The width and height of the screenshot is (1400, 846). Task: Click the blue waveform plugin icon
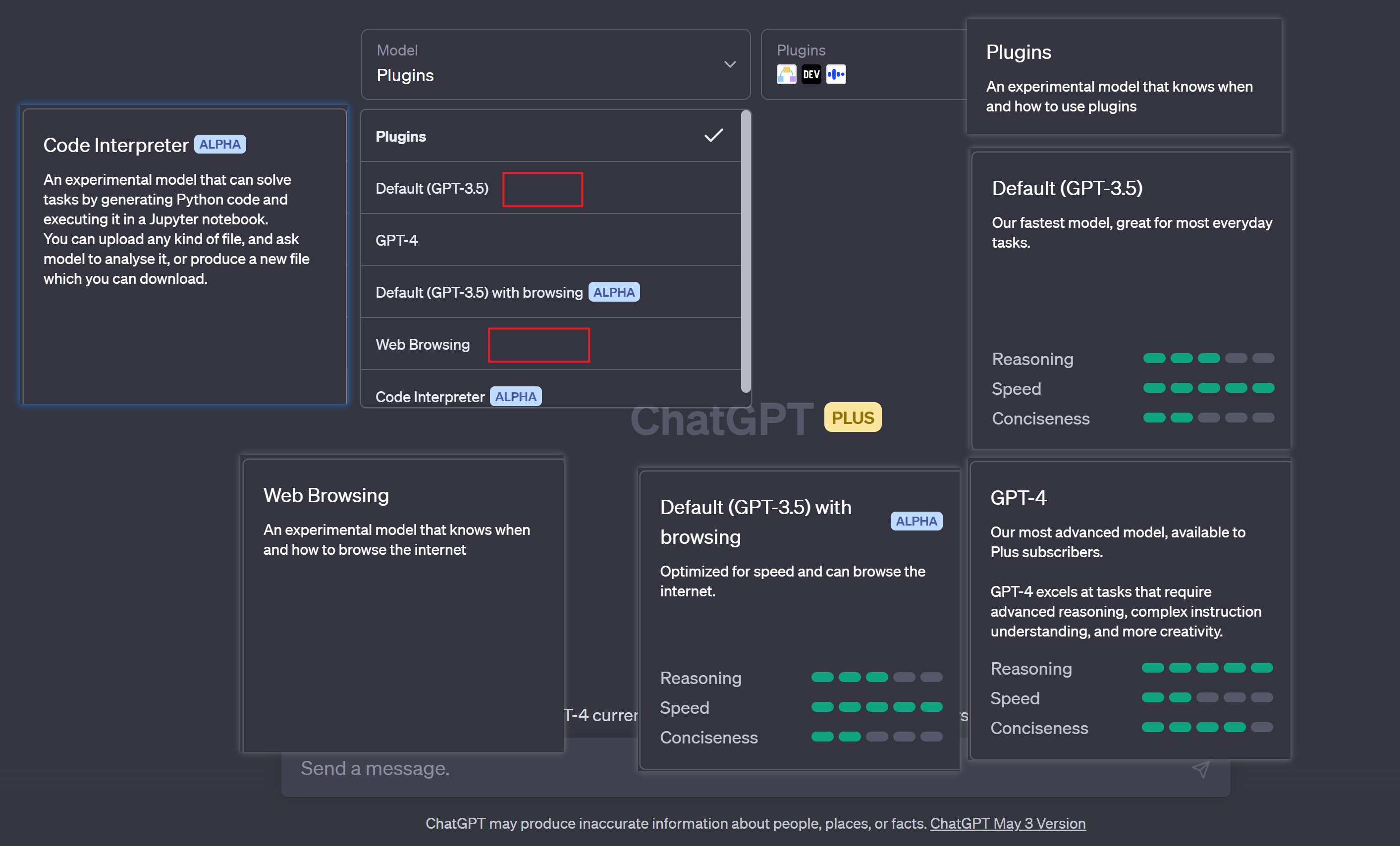835,74
